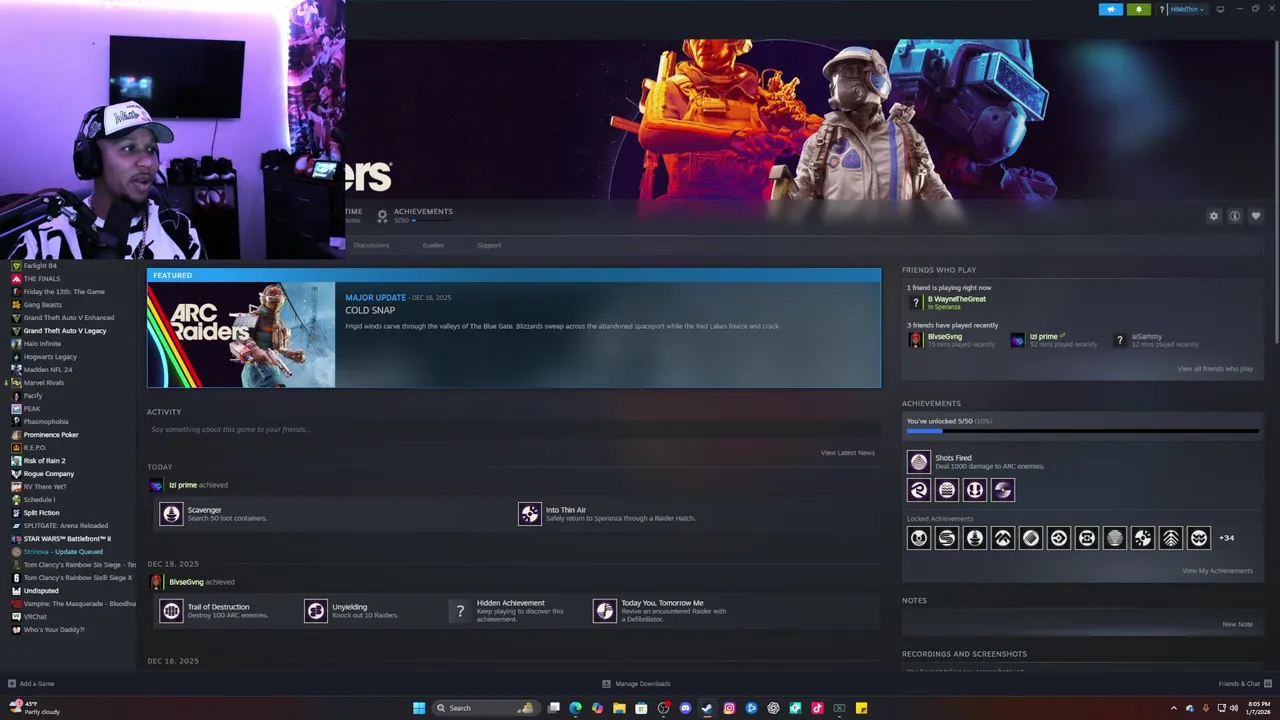The image size is (1280, 720).
Task: Open BlvseGvng's avatar in Friends Who Play
Action: [x=915, y=340]
